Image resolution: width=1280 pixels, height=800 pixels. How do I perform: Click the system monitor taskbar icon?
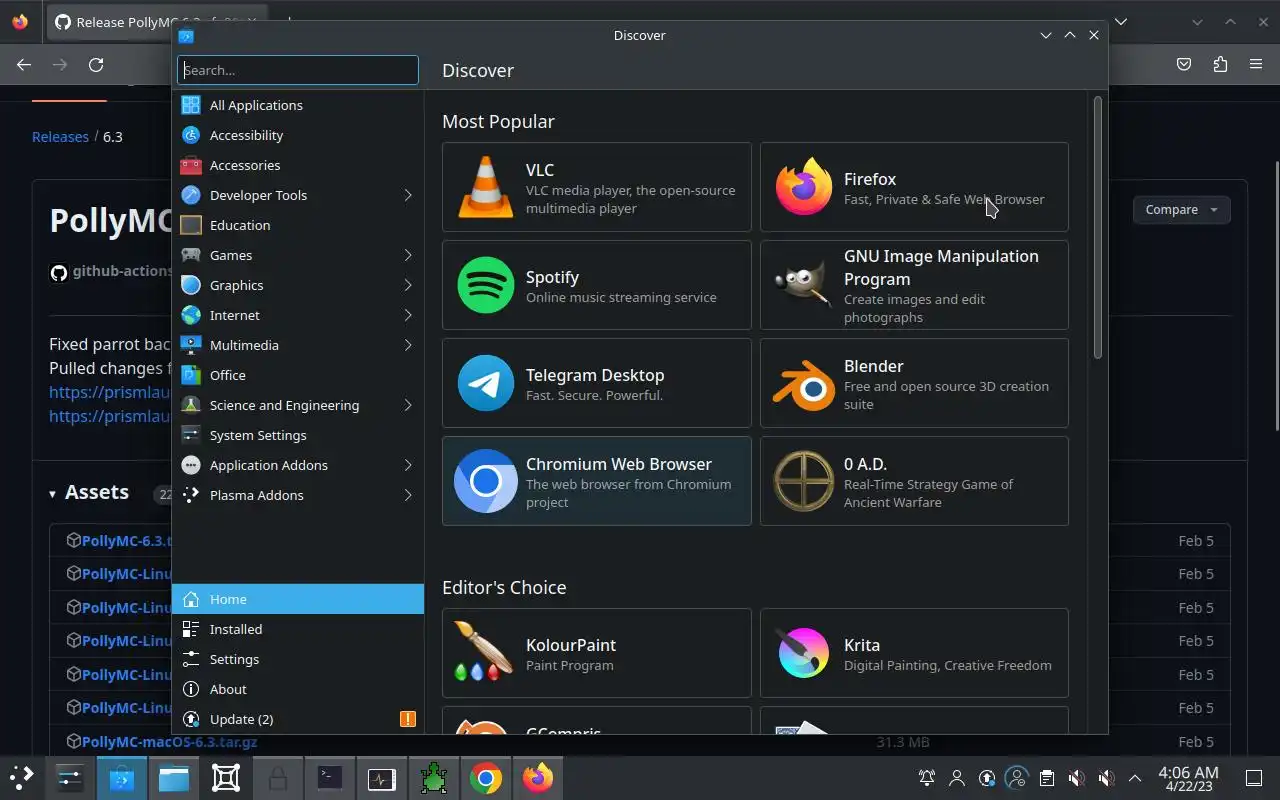pyautogui.click(x=382, y=778)
